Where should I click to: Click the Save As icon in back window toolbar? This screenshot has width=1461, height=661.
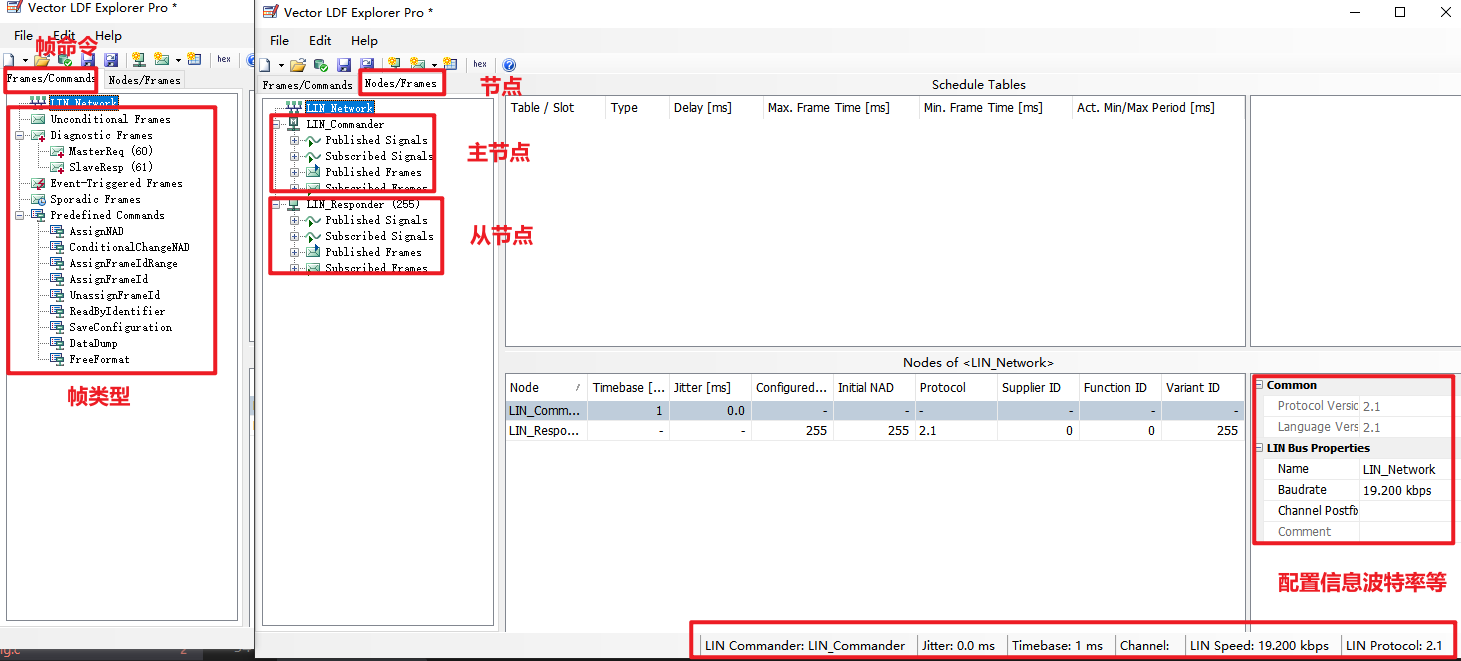pyautogui.click(x=111, y=60)
